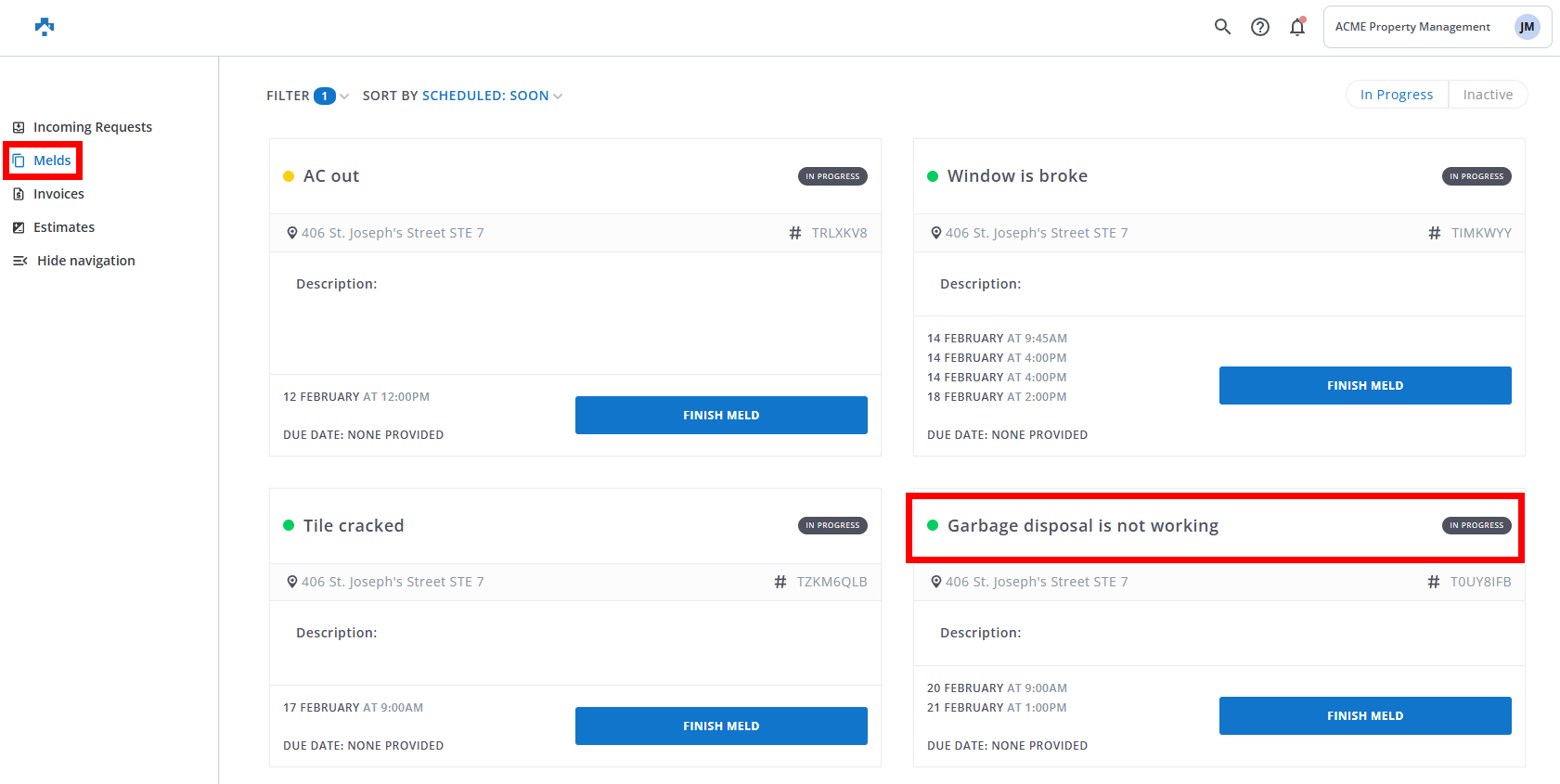The width and height of the screenshot is (1560, 784).
Task: Click the Incoming Requests sidebar icon
Action: (19, 127)
